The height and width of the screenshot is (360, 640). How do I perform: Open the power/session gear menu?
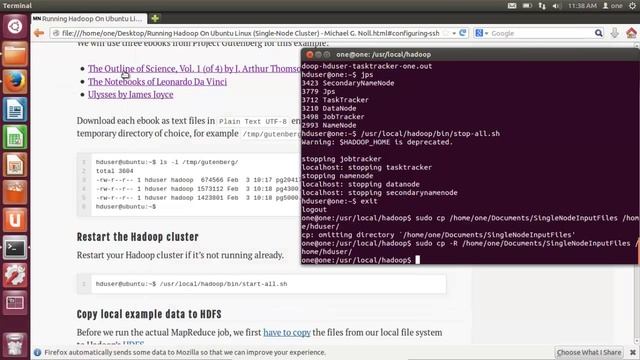click(x=632, y=6)
